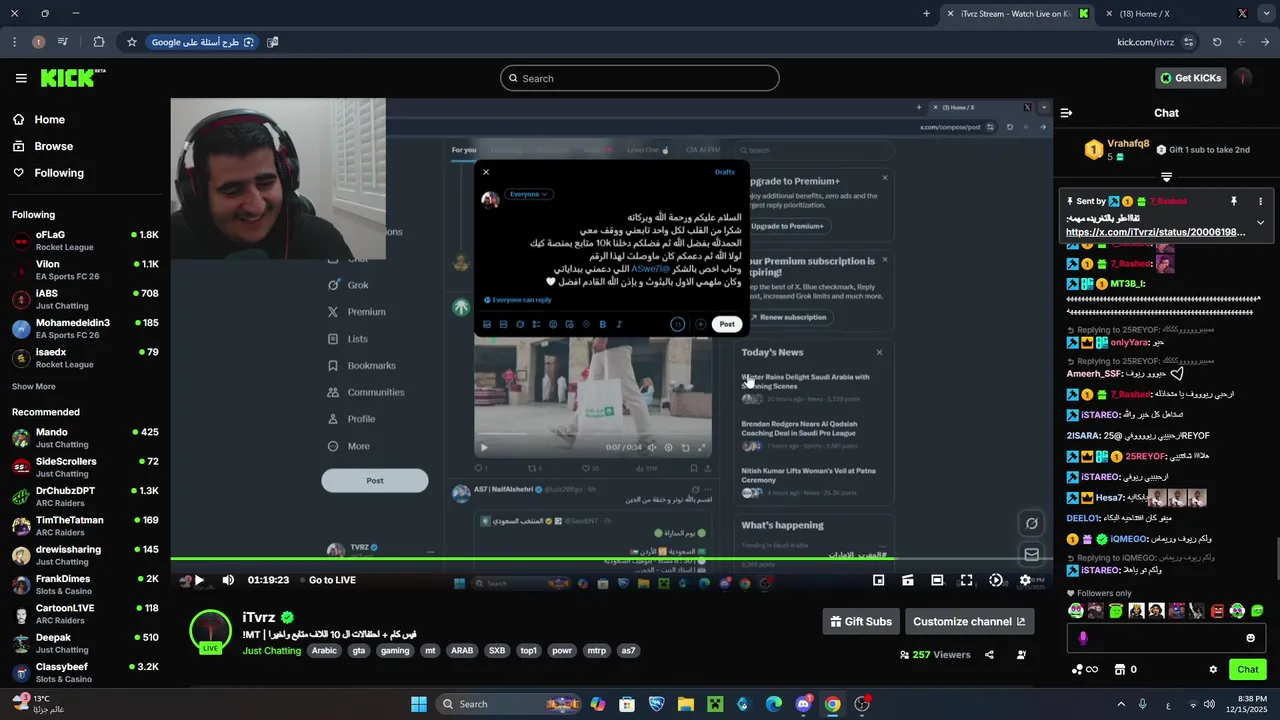Viewport: 1280px width, 720px height.
Task: Open File Explorer from taskbar
Action: [x=686, y=704]
